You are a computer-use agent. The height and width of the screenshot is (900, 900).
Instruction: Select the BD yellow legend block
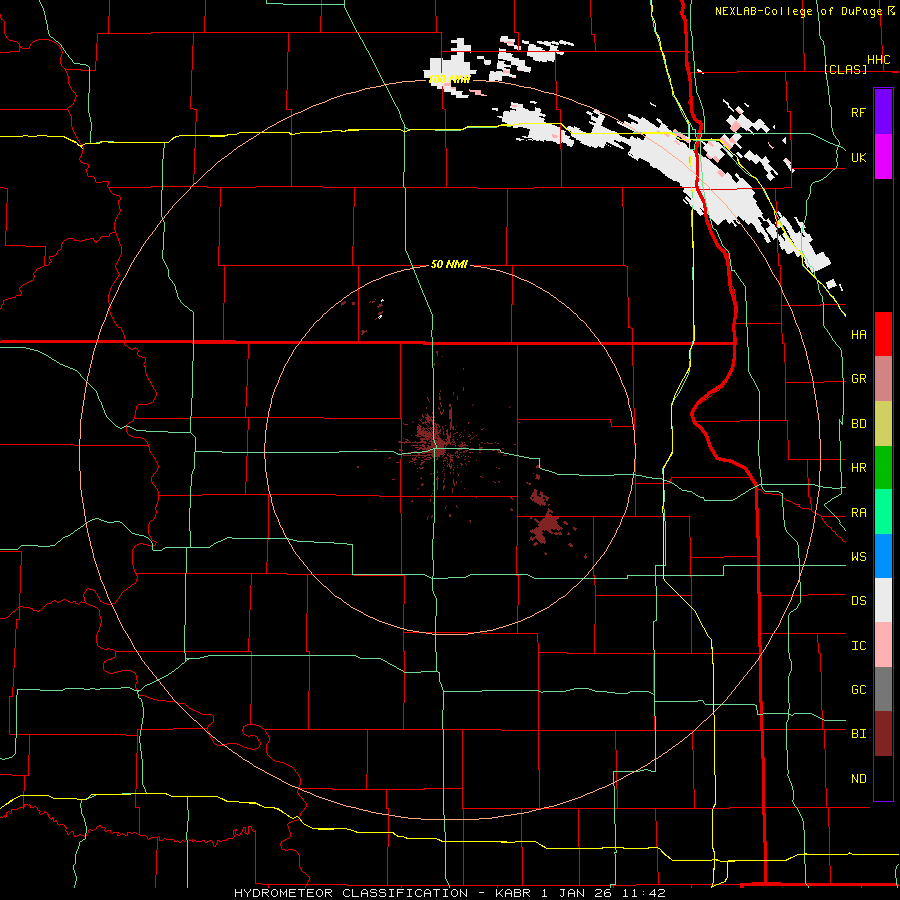[x=883, y=424]
